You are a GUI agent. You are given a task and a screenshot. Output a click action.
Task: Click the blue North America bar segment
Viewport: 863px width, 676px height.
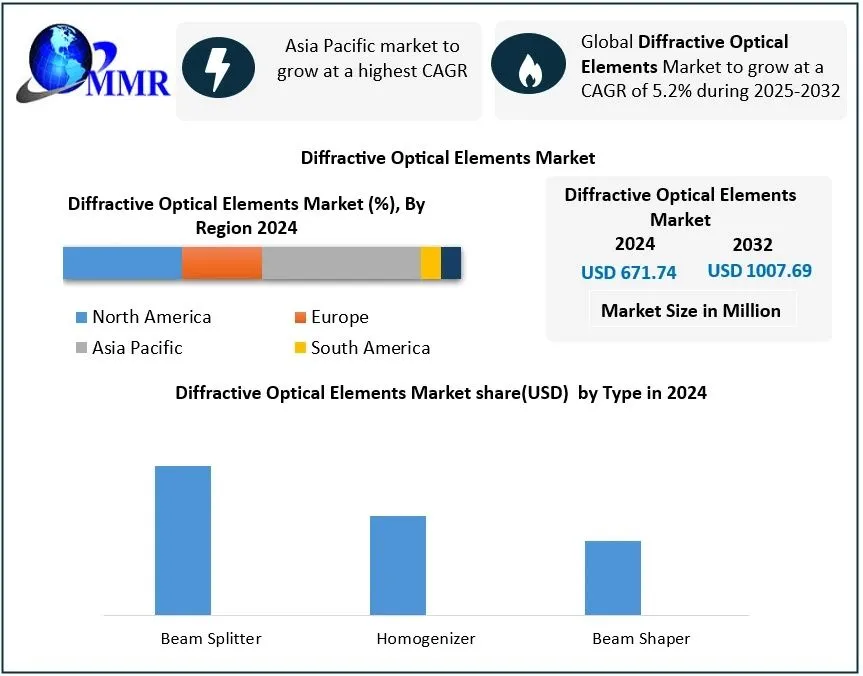[x=122, y=263]
